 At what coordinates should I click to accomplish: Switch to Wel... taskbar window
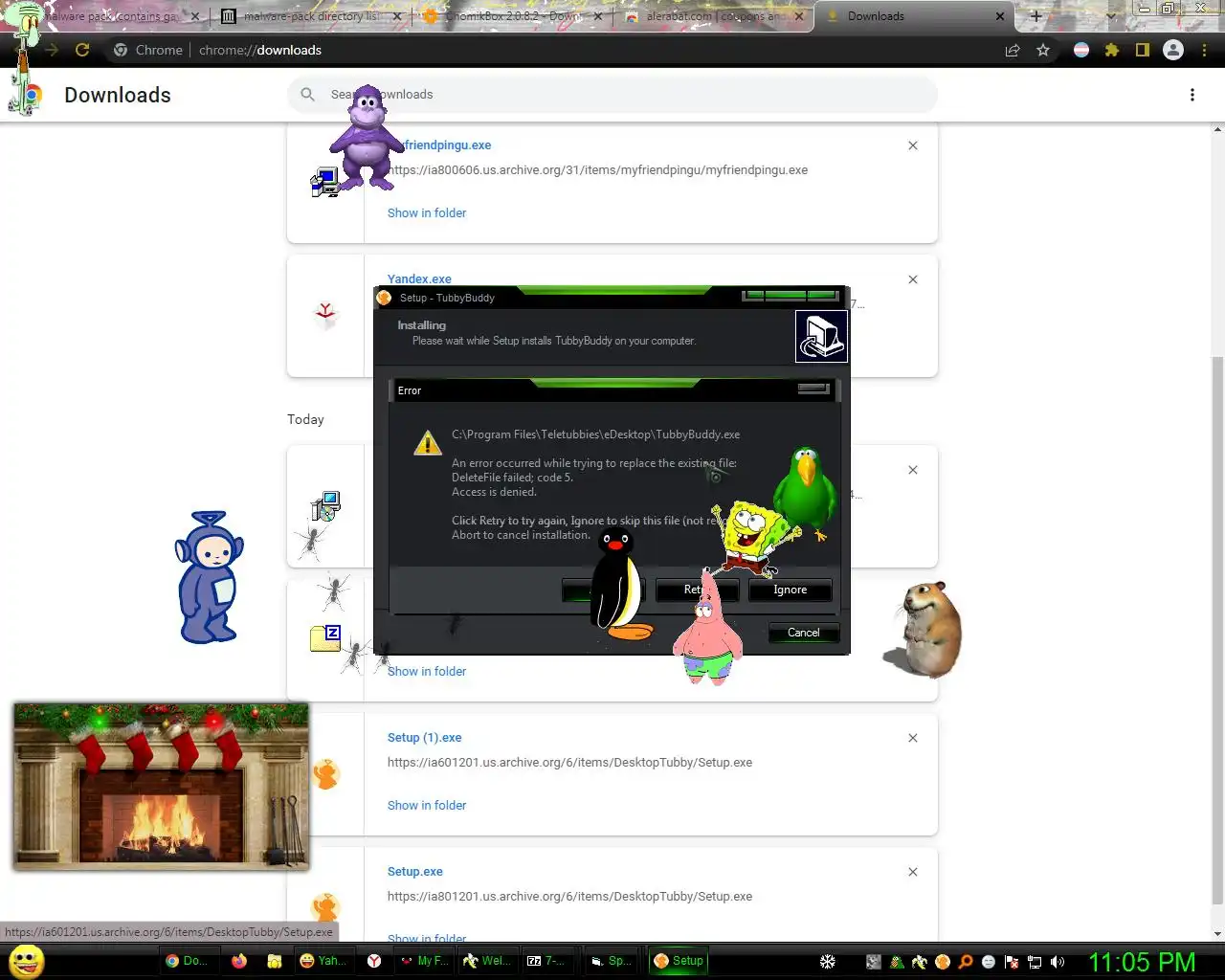[x=488, y=961]
